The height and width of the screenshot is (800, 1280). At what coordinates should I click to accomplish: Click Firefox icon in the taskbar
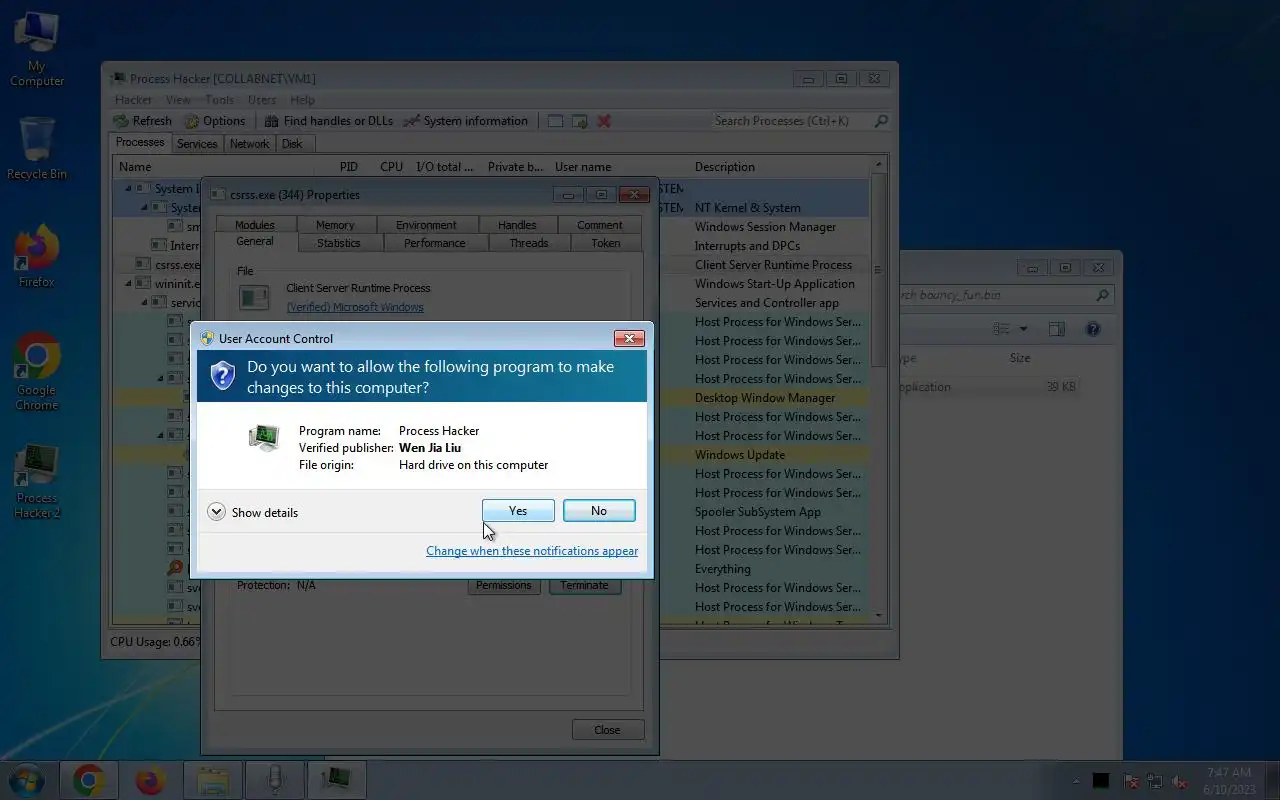(150, 780)
